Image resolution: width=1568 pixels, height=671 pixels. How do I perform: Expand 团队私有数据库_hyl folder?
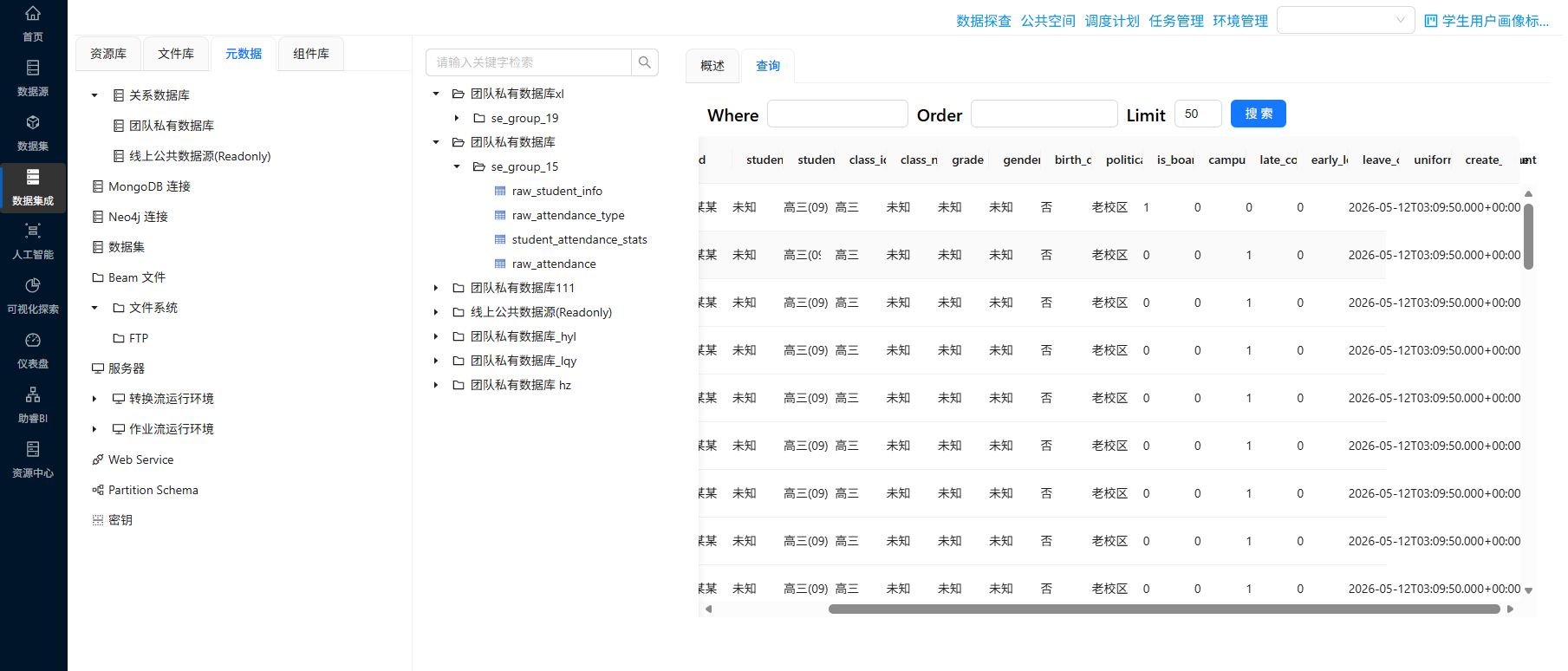(x=436, y=336)
